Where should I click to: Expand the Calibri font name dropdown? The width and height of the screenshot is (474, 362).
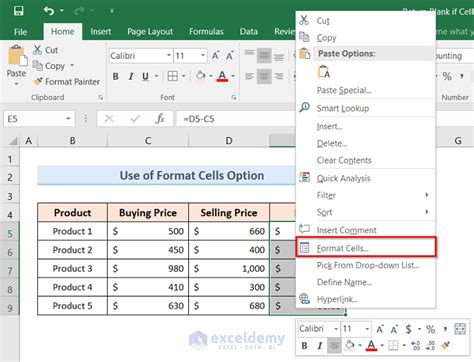pos(169,55)
